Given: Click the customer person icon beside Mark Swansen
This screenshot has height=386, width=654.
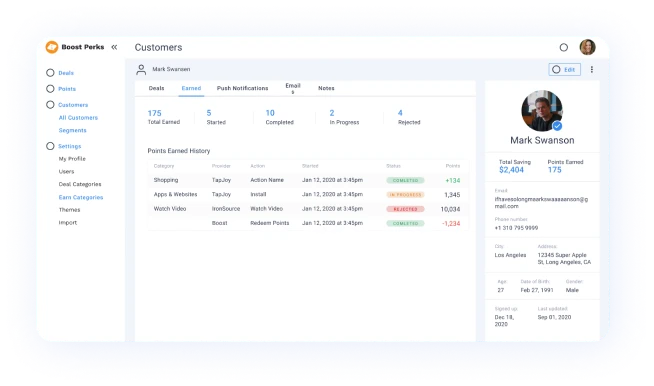Looking at the screenshot, I should [141, 69].
